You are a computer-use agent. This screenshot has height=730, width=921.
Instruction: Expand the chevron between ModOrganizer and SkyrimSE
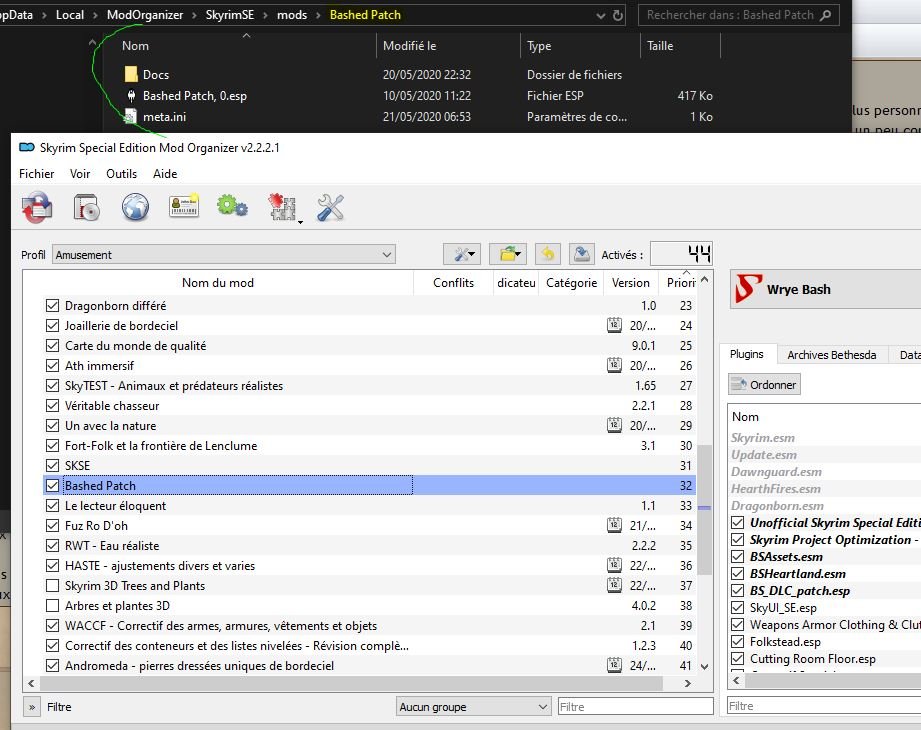[x=194, y=15]
